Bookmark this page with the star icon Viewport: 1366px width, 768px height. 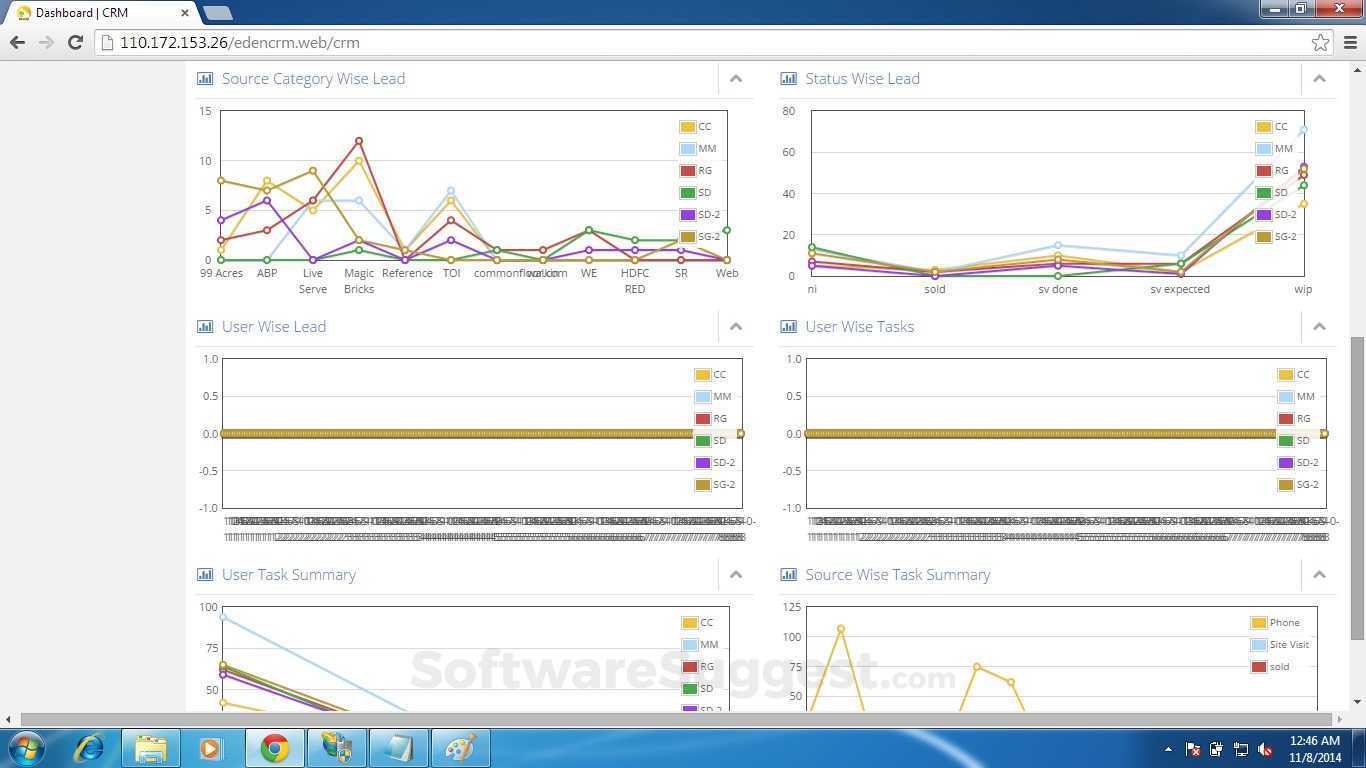[1320, 42]
